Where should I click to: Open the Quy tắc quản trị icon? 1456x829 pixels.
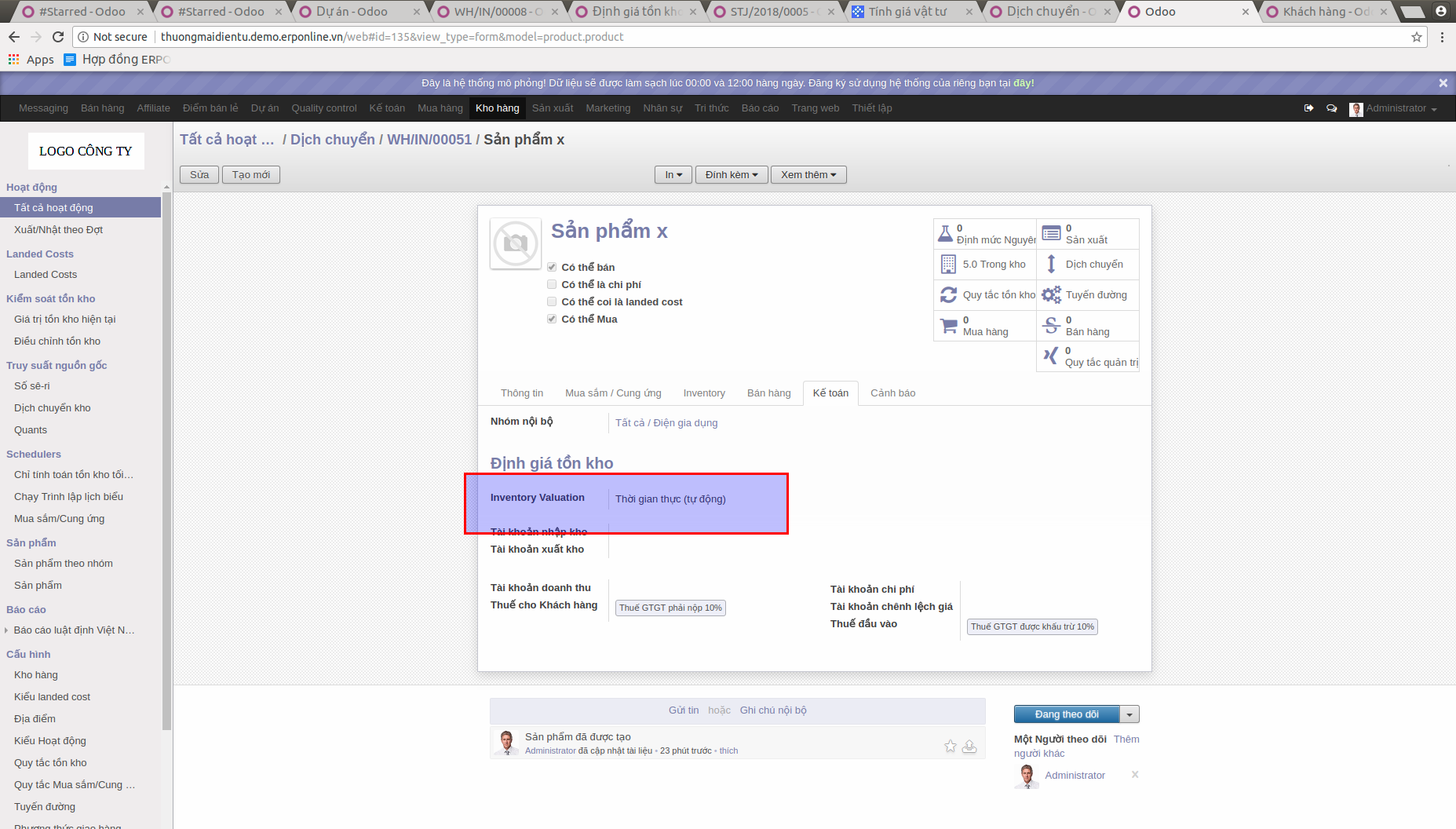1050,356
